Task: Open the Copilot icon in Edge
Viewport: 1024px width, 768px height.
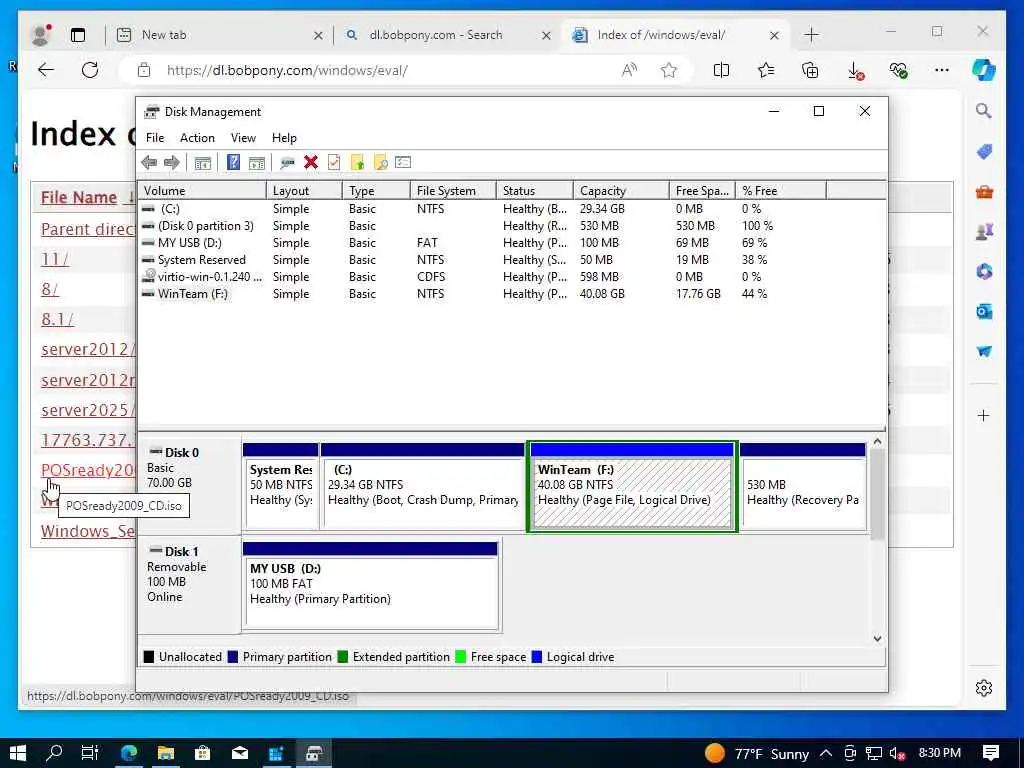Action: point(984,70)
